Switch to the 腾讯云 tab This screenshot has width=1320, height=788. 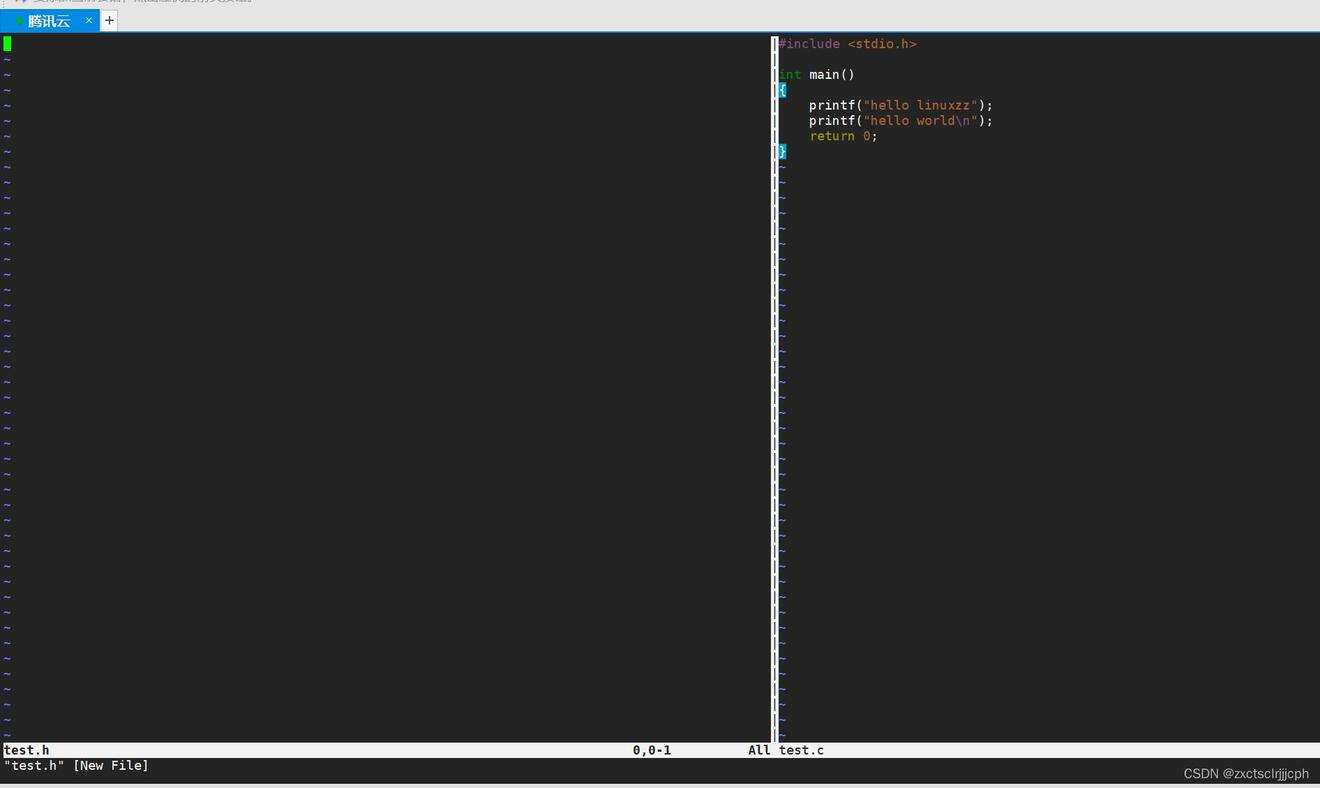coord(48,21)
